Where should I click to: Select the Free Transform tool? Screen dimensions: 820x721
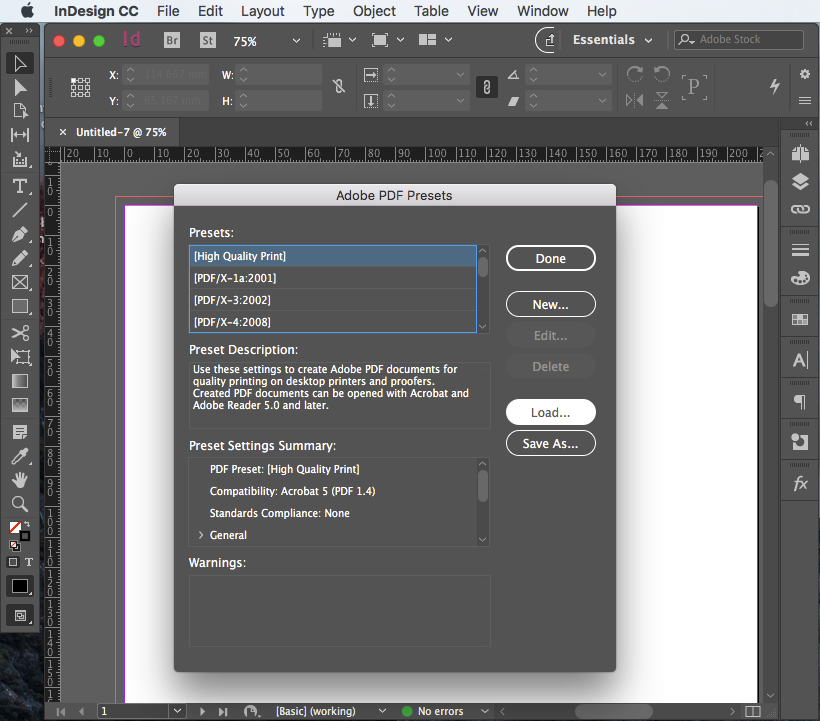[x=20, y=357]
